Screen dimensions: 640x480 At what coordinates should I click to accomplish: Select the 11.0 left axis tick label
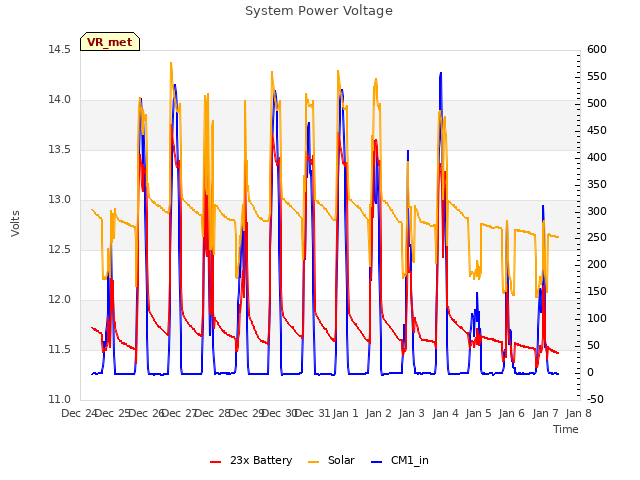click(x=60, y=399)
